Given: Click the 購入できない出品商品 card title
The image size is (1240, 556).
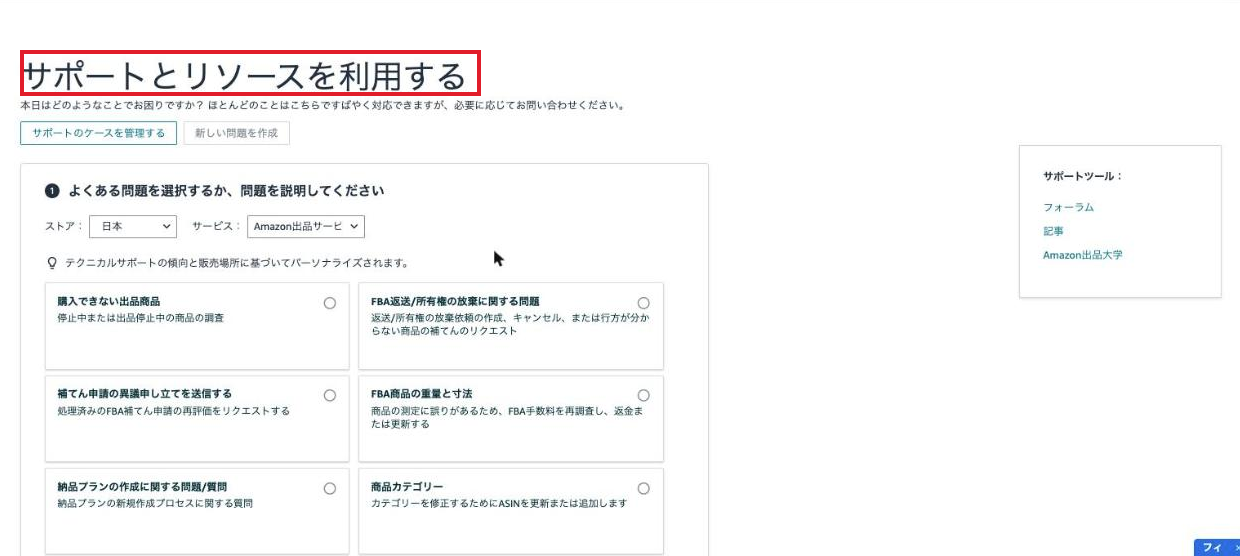Looking at the screenshot, I should pyautogui.click(x=108, y=301).
